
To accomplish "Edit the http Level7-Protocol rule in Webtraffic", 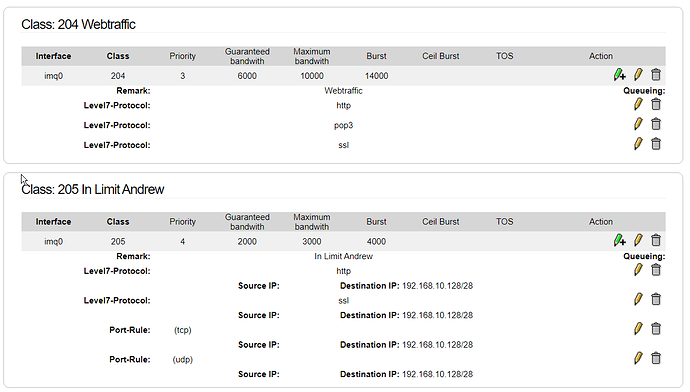I will coord(638,104).
